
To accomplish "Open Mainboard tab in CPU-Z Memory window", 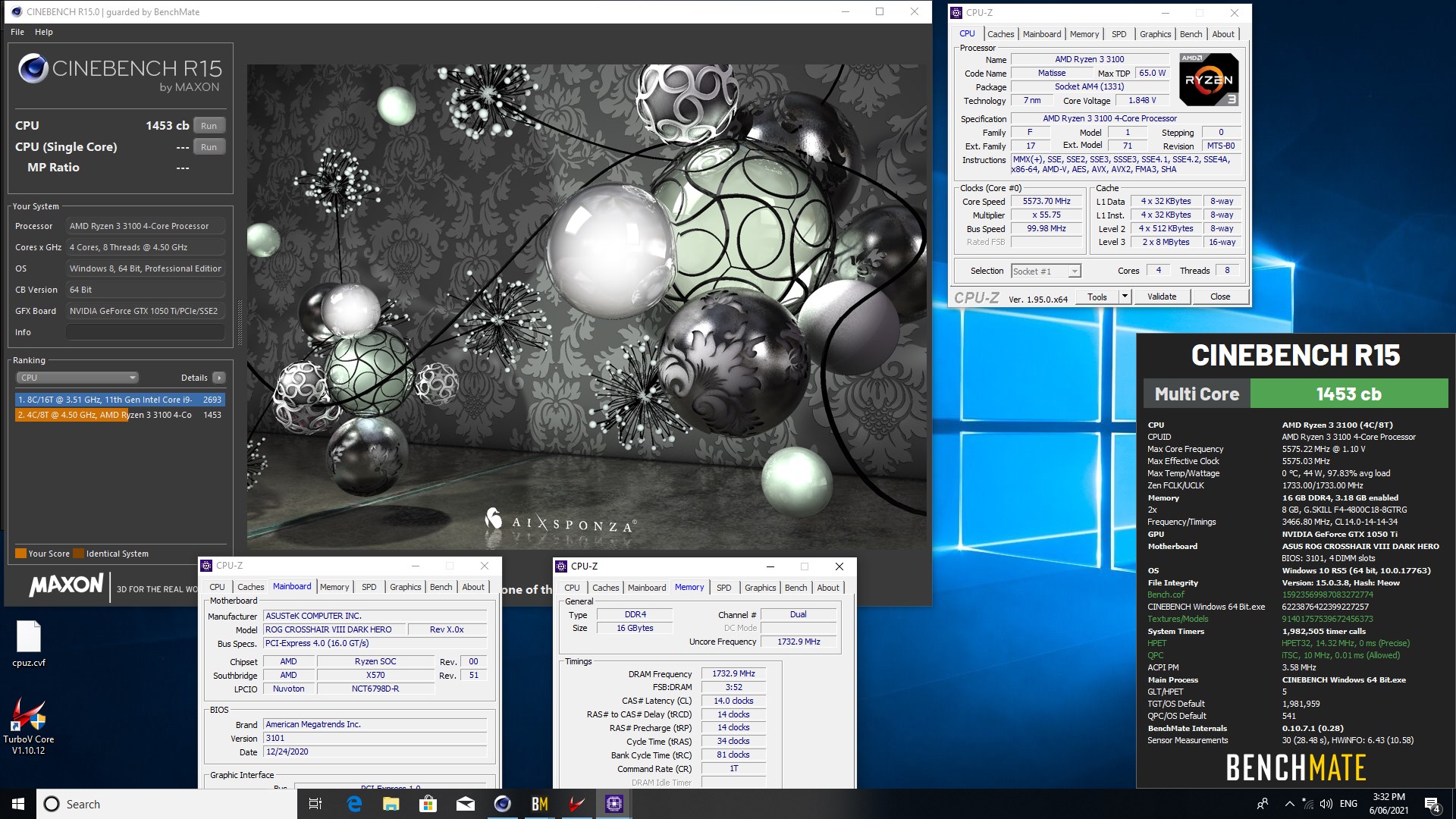I will tap(646, 588).
